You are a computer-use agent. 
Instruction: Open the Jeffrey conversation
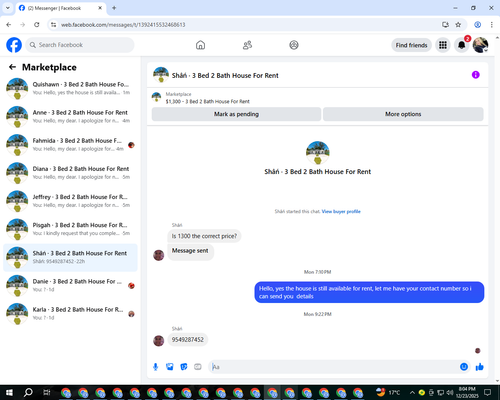[70, 201]
